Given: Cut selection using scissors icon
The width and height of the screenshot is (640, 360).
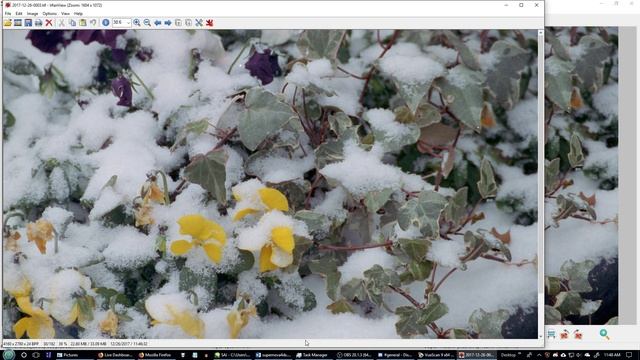Looking at the screenshot, I should [x=62, y=23].
